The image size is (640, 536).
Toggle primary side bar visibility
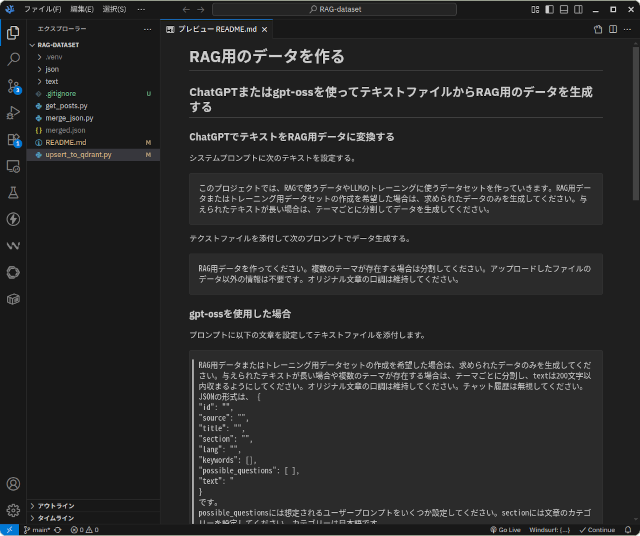(549, 9)
